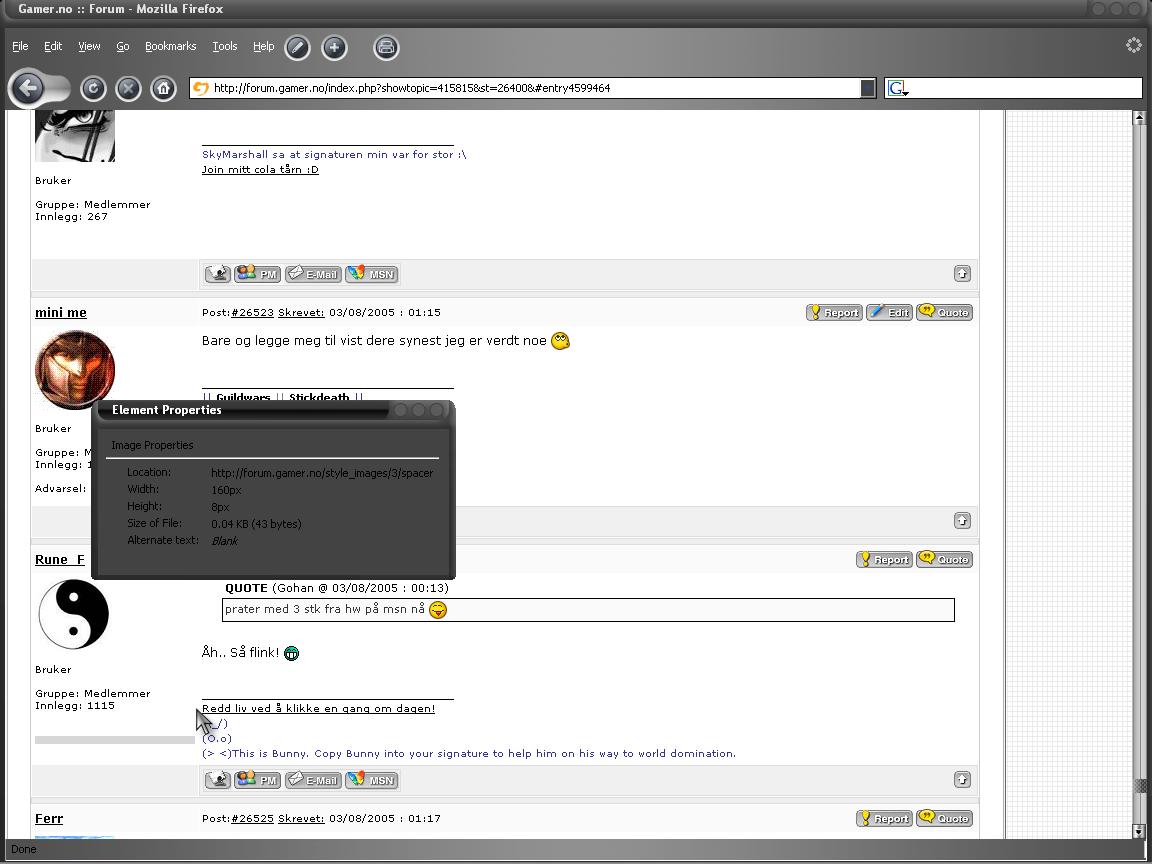This screenshot has height=864, width=1155.
Task: Quote Ferr's post
Action: coord(945,818)
